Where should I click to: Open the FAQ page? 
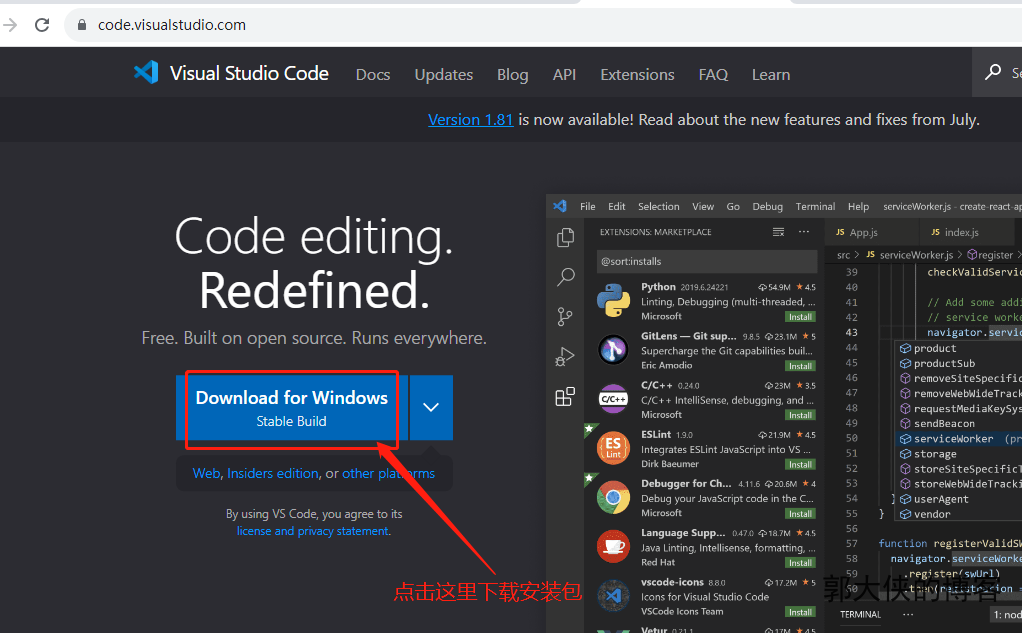[x=713, y=74]
